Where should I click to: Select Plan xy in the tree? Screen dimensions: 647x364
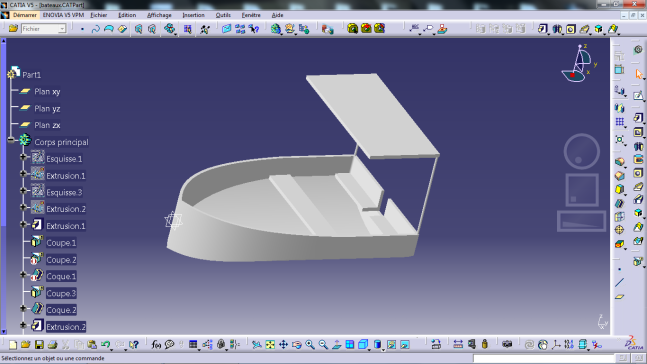point(47,92)
